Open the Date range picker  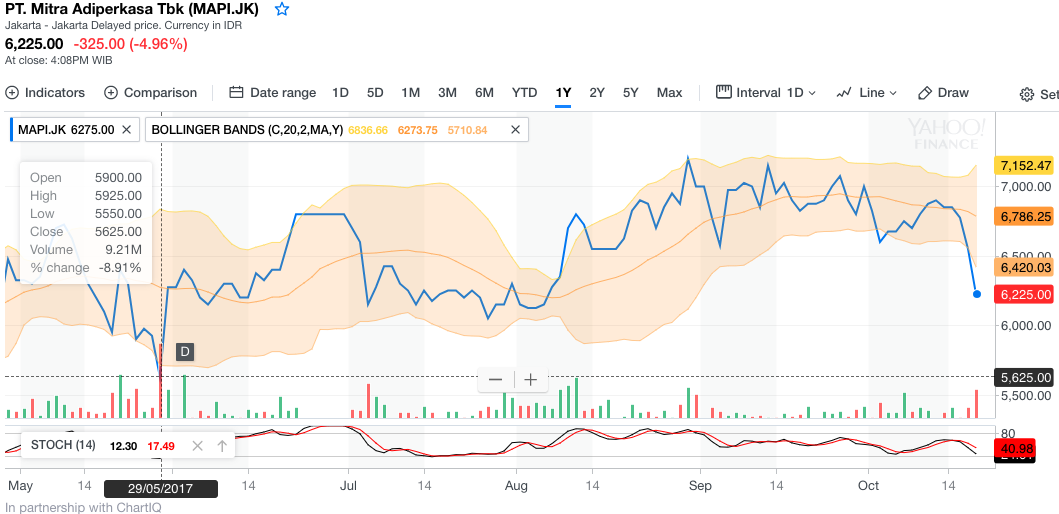273,93
